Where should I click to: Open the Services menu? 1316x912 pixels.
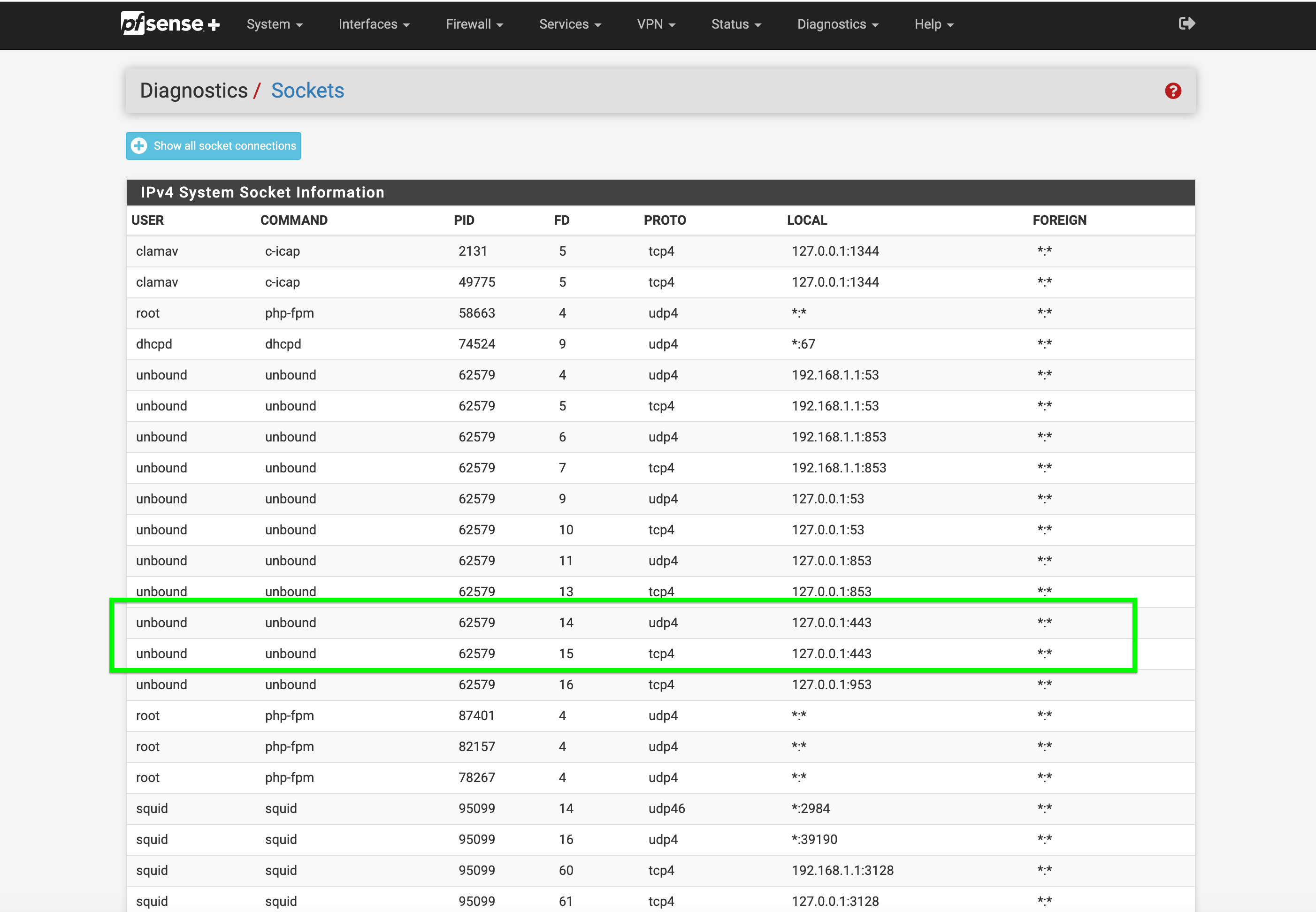coord(570,24)
